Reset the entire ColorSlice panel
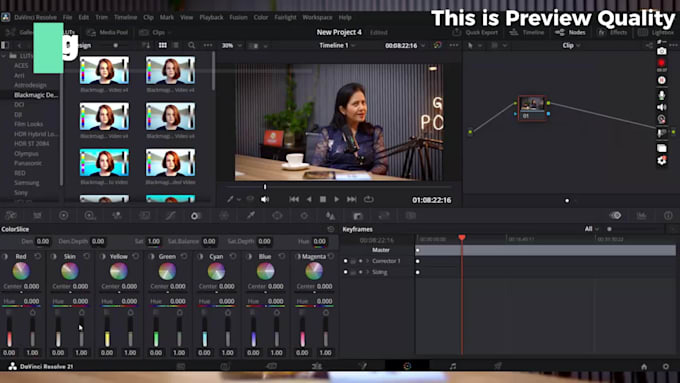Viewport: 680px width, 383px height. (331, 229)
